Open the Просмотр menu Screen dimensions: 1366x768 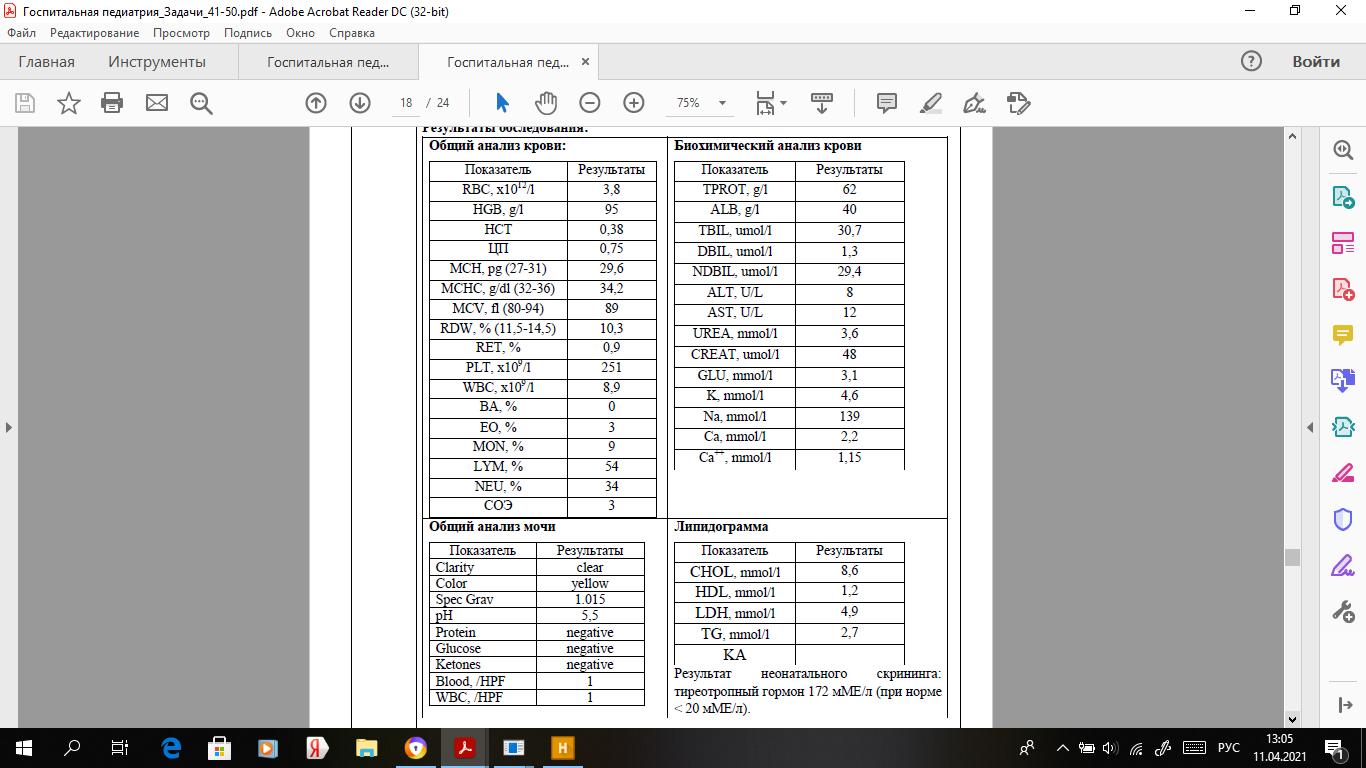(181, 33)
